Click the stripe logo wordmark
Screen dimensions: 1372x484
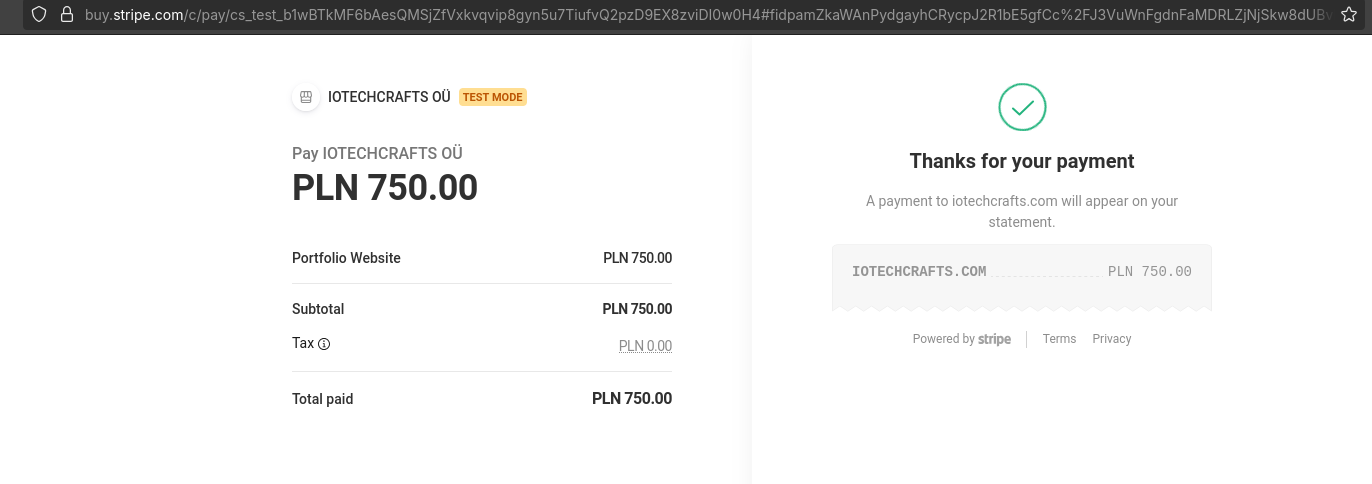(994, 339)
